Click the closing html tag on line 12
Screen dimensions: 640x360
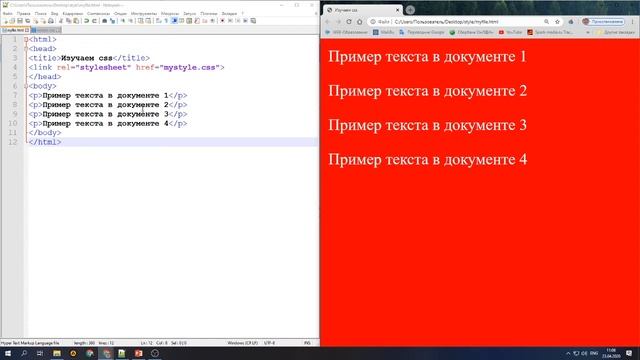pos(45,142)
